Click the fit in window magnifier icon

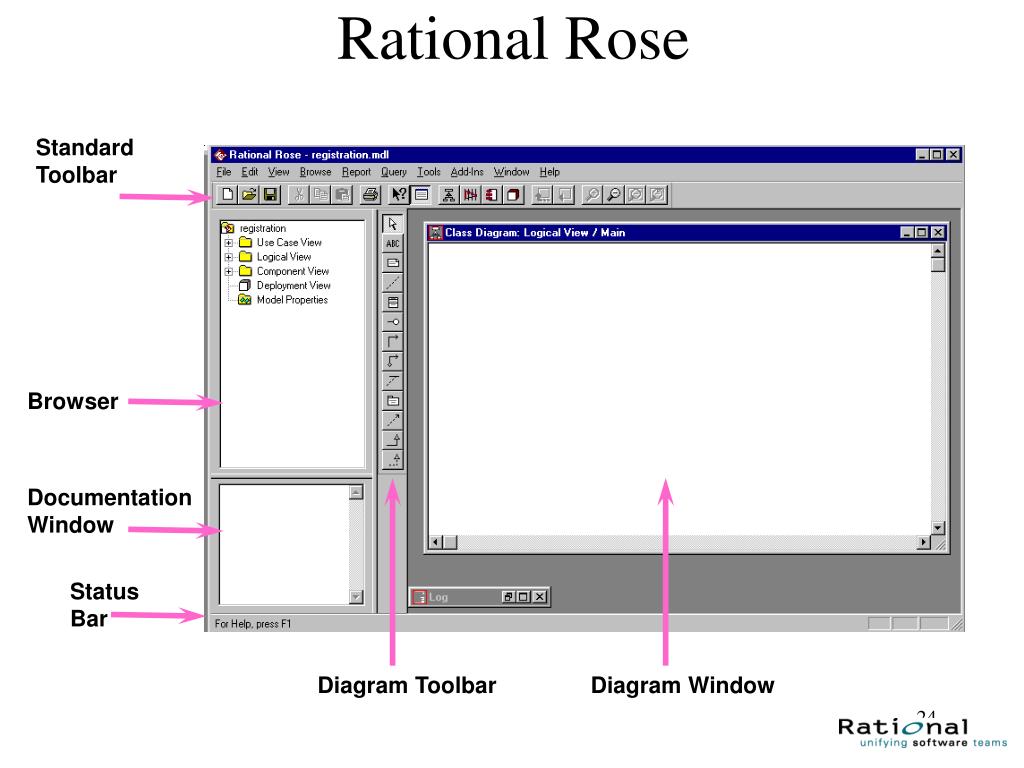(635, 195)
